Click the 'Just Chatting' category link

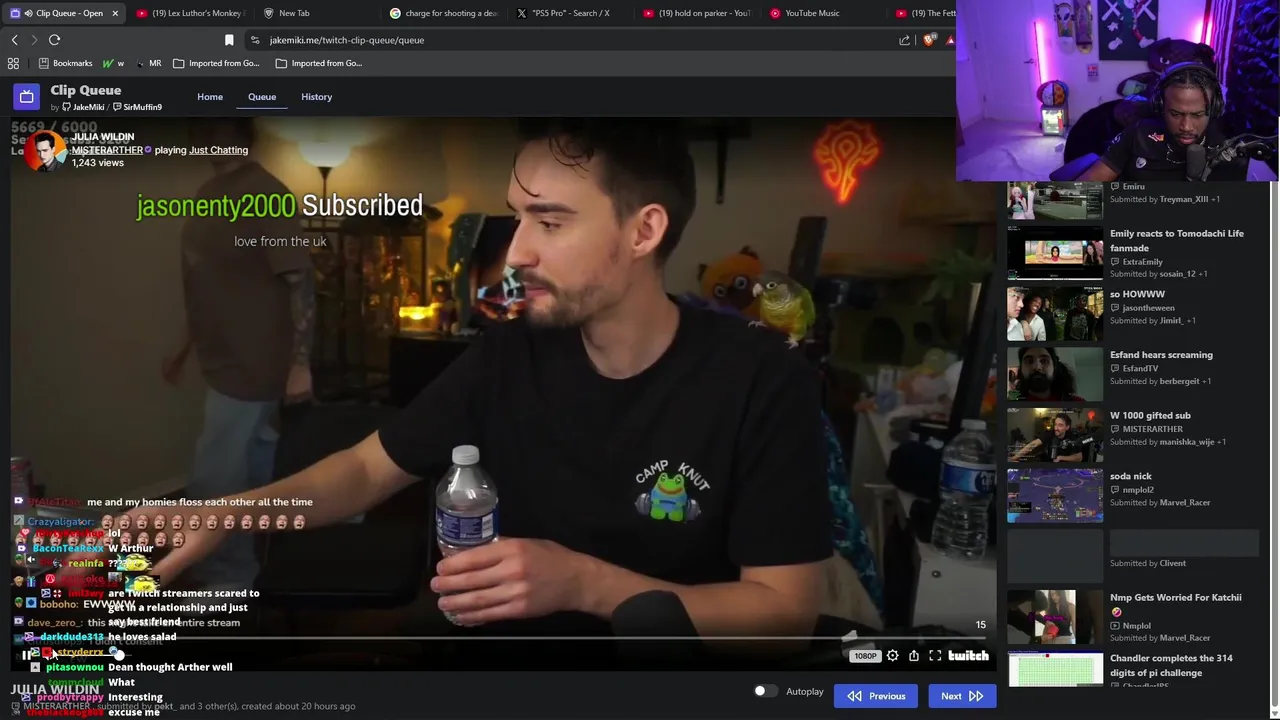pos(218,150)
